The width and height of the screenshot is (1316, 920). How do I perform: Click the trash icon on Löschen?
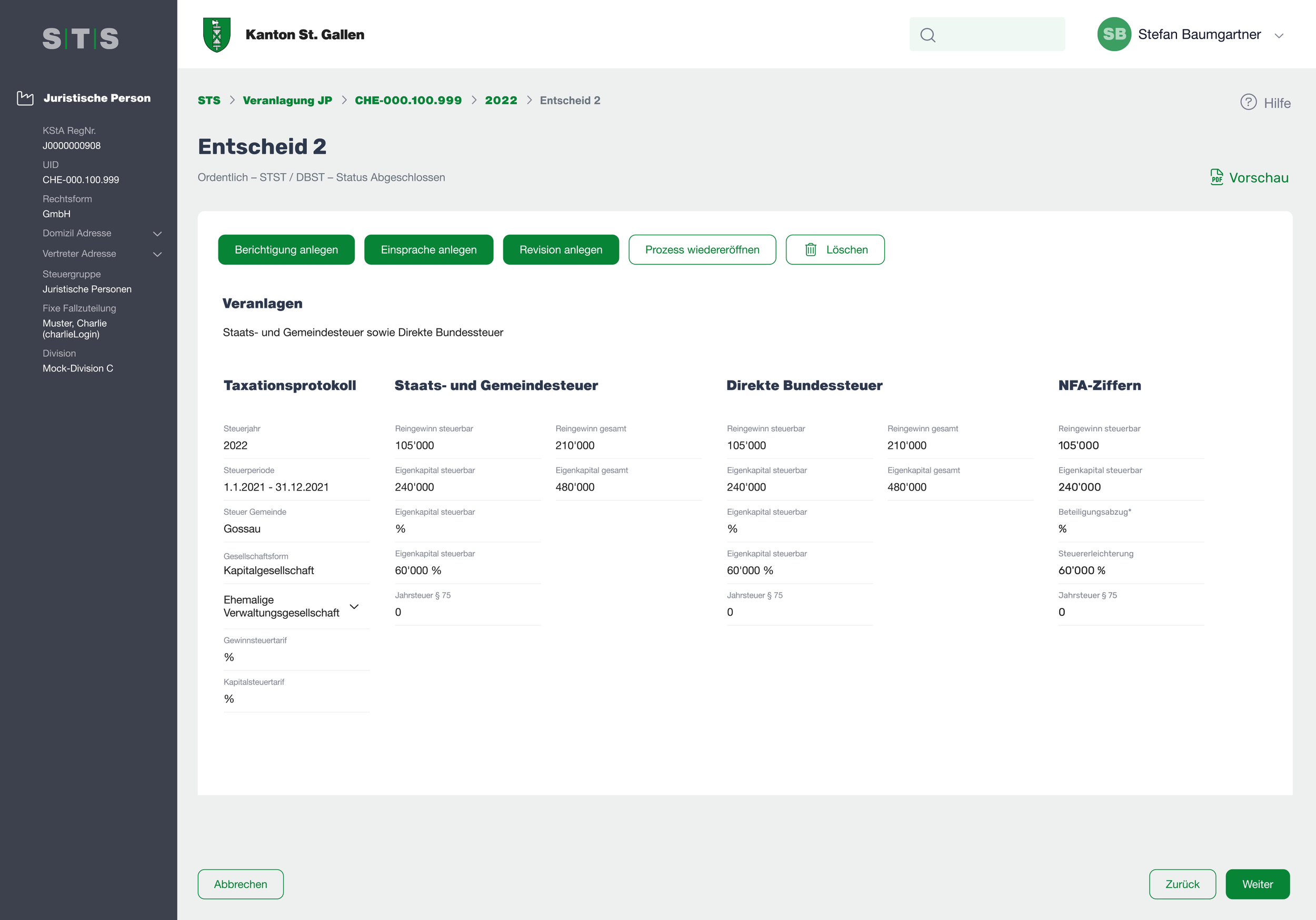click(810, 249)
